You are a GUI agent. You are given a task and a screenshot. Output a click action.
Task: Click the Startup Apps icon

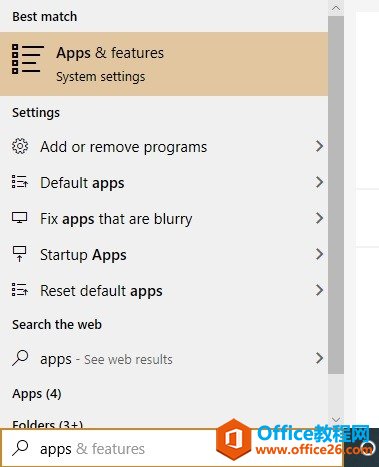click(x=19, y=254)
